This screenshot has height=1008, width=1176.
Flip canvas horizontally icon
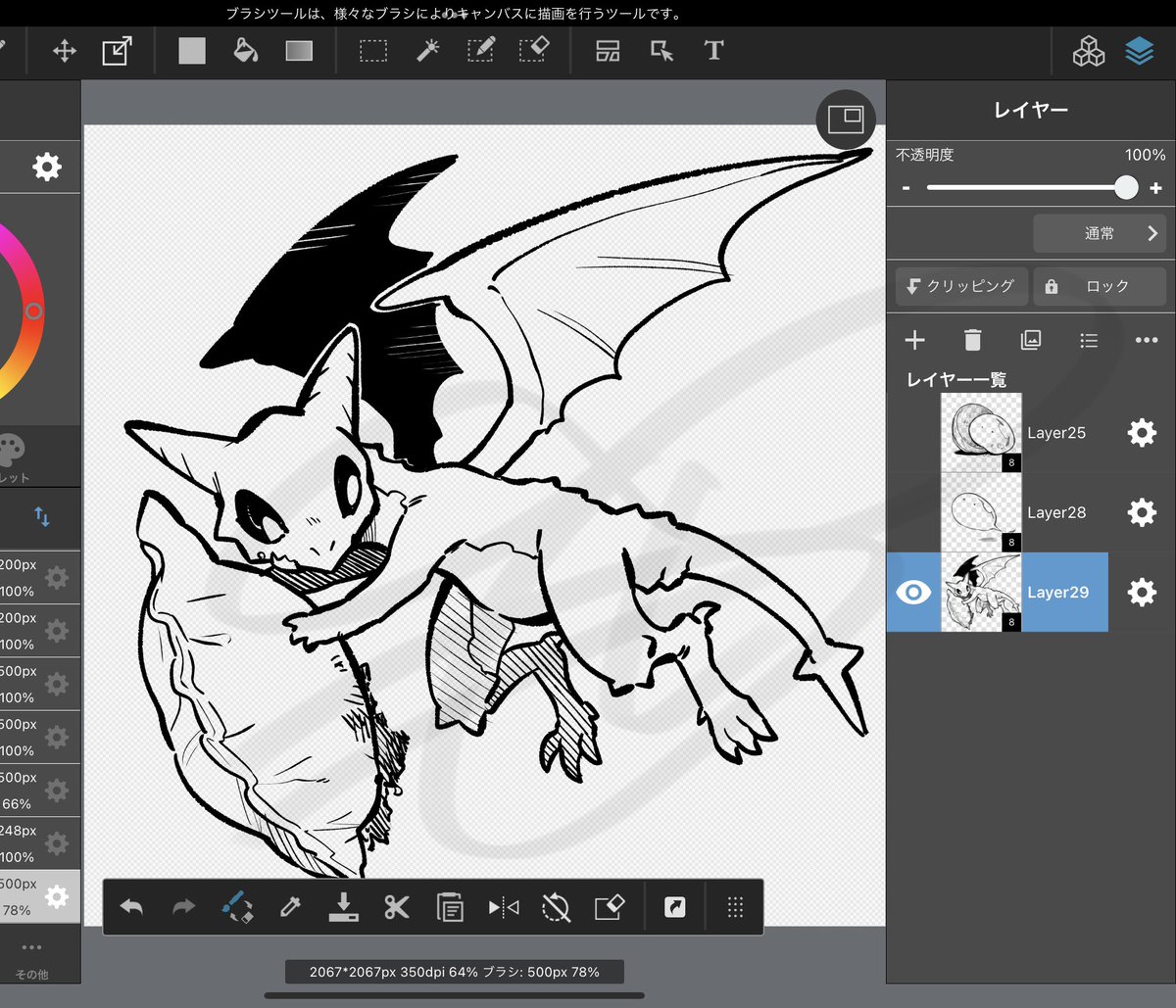click(x=503, y=907)
